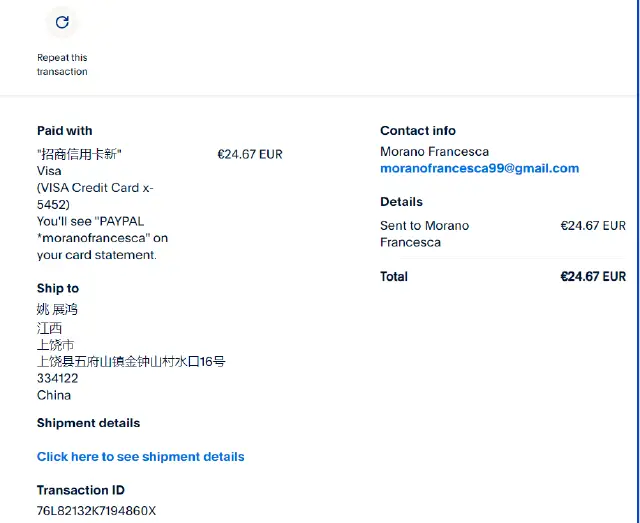Click the PAYPAL *moranofrancesca card statement note
This screenshot has height=523, width=640.
102,238
